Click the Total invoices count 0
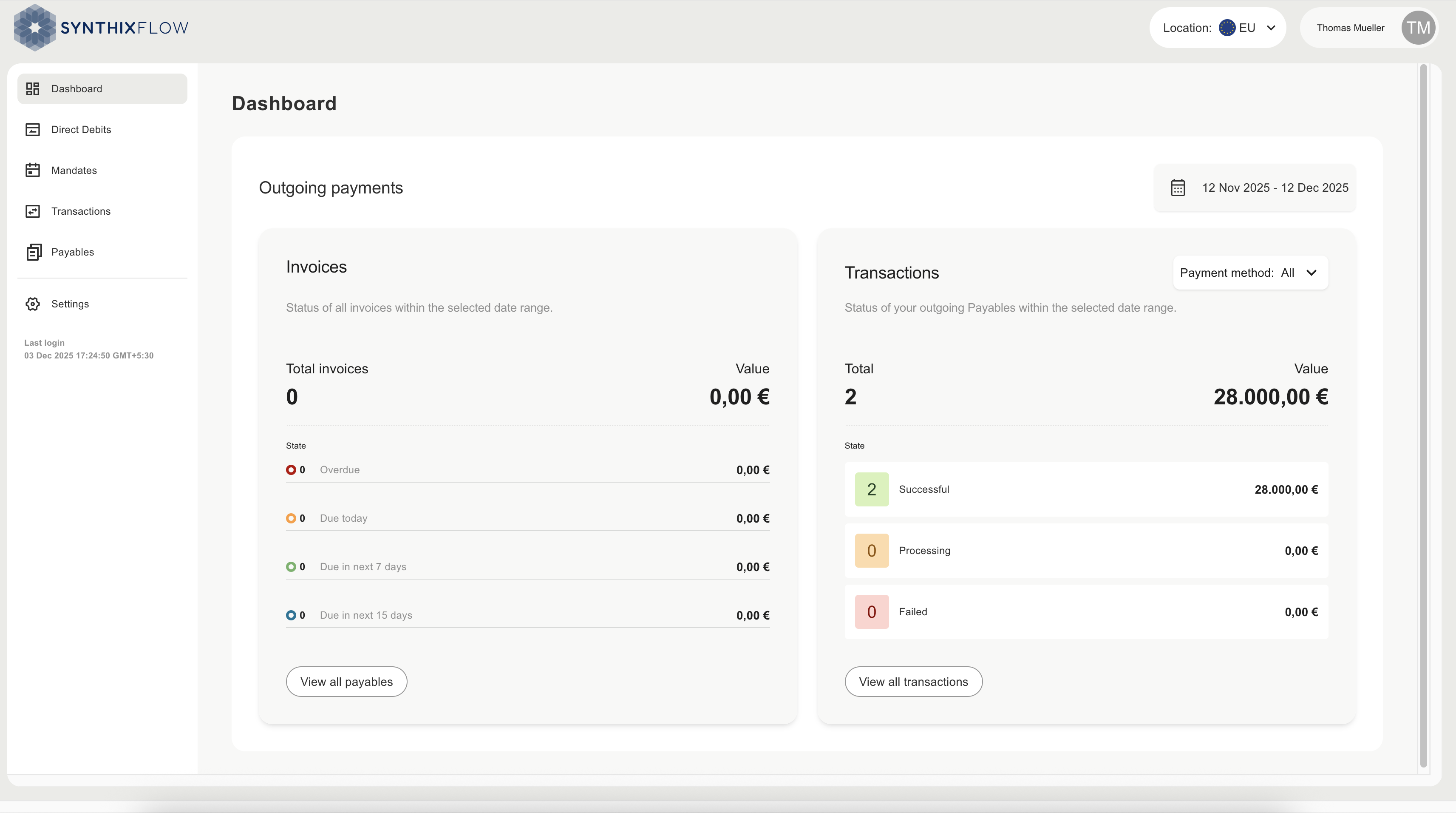 click(292, 397)
